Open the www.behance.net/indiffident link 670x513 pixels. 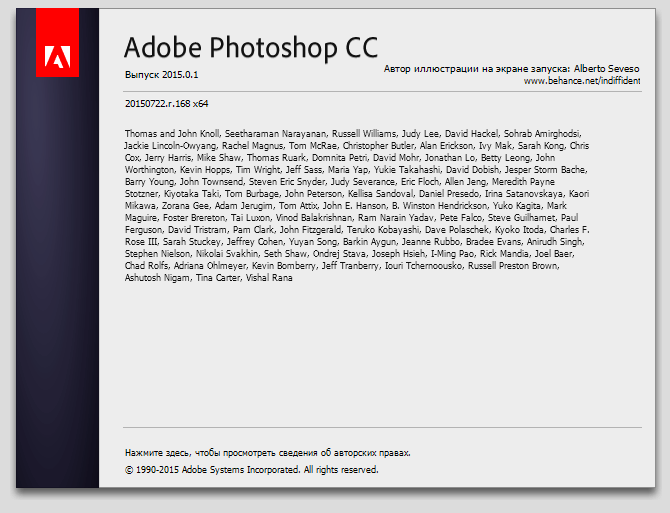pyautogui.click(x=582, y=81)
